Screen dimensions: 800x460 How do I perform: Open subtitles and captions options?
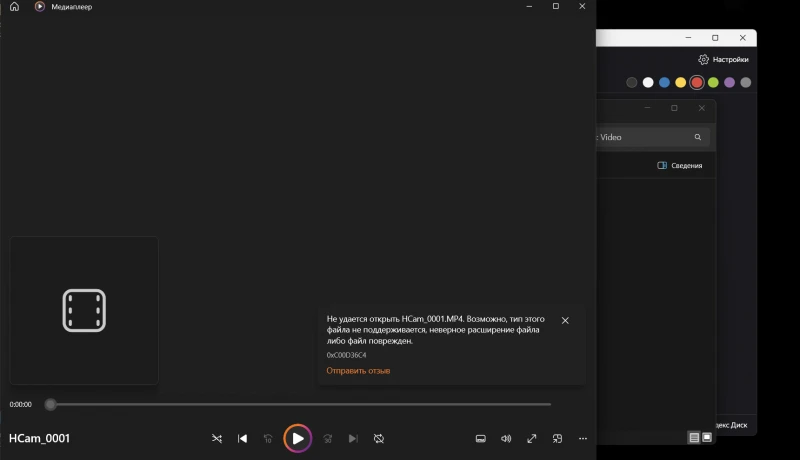[x=481, y=439]
